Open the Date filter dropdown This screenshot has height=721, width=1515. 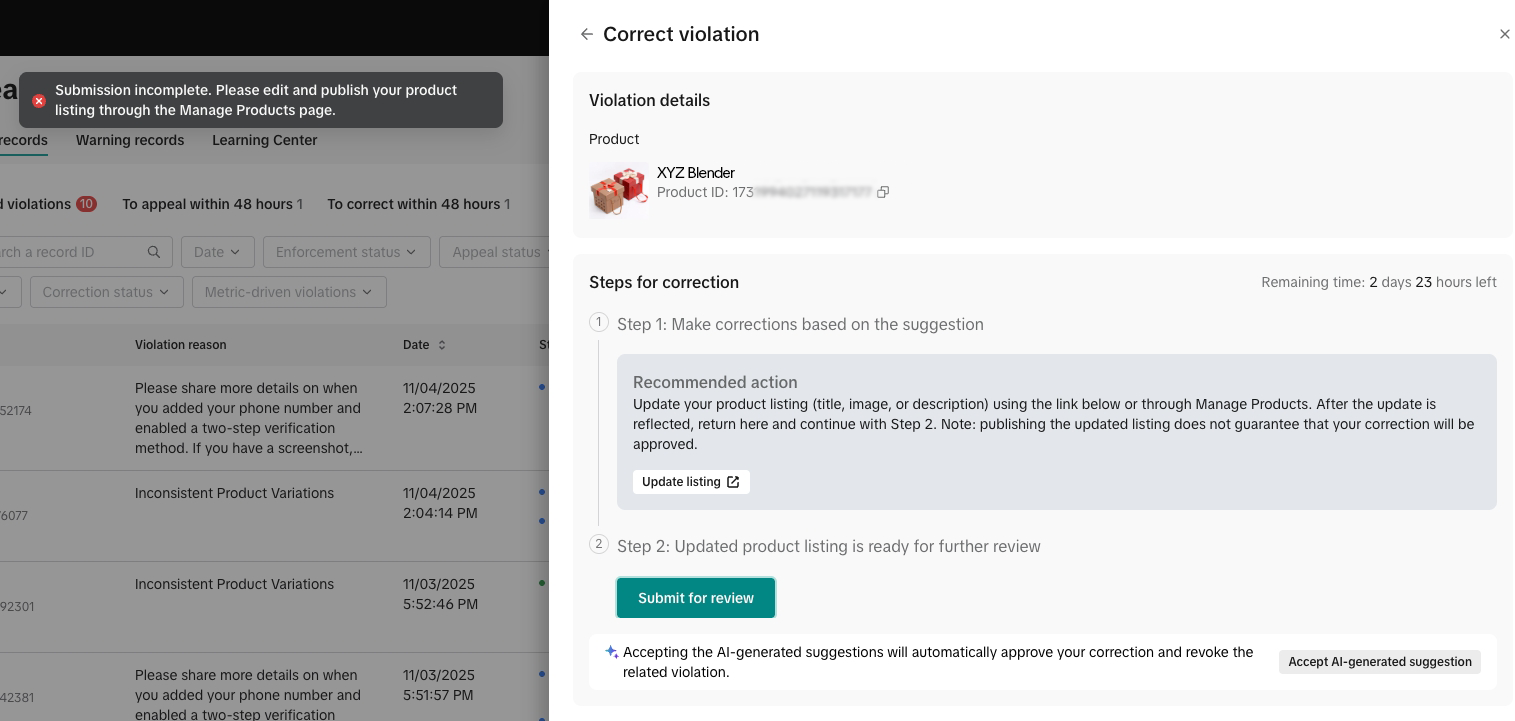coord(218,252)
